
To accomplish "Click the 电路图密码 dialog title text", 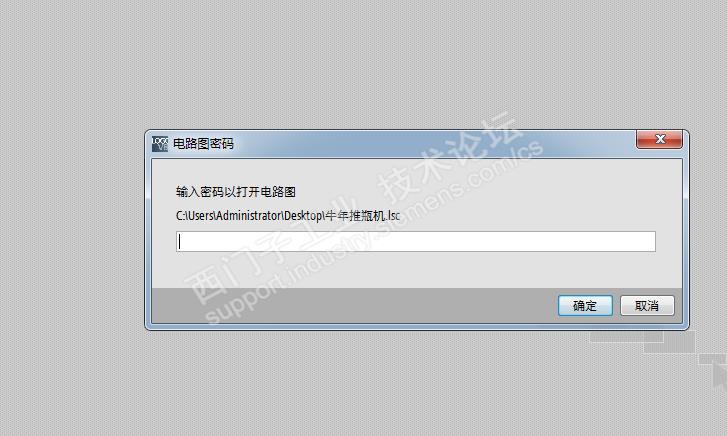I will [203, 144].
